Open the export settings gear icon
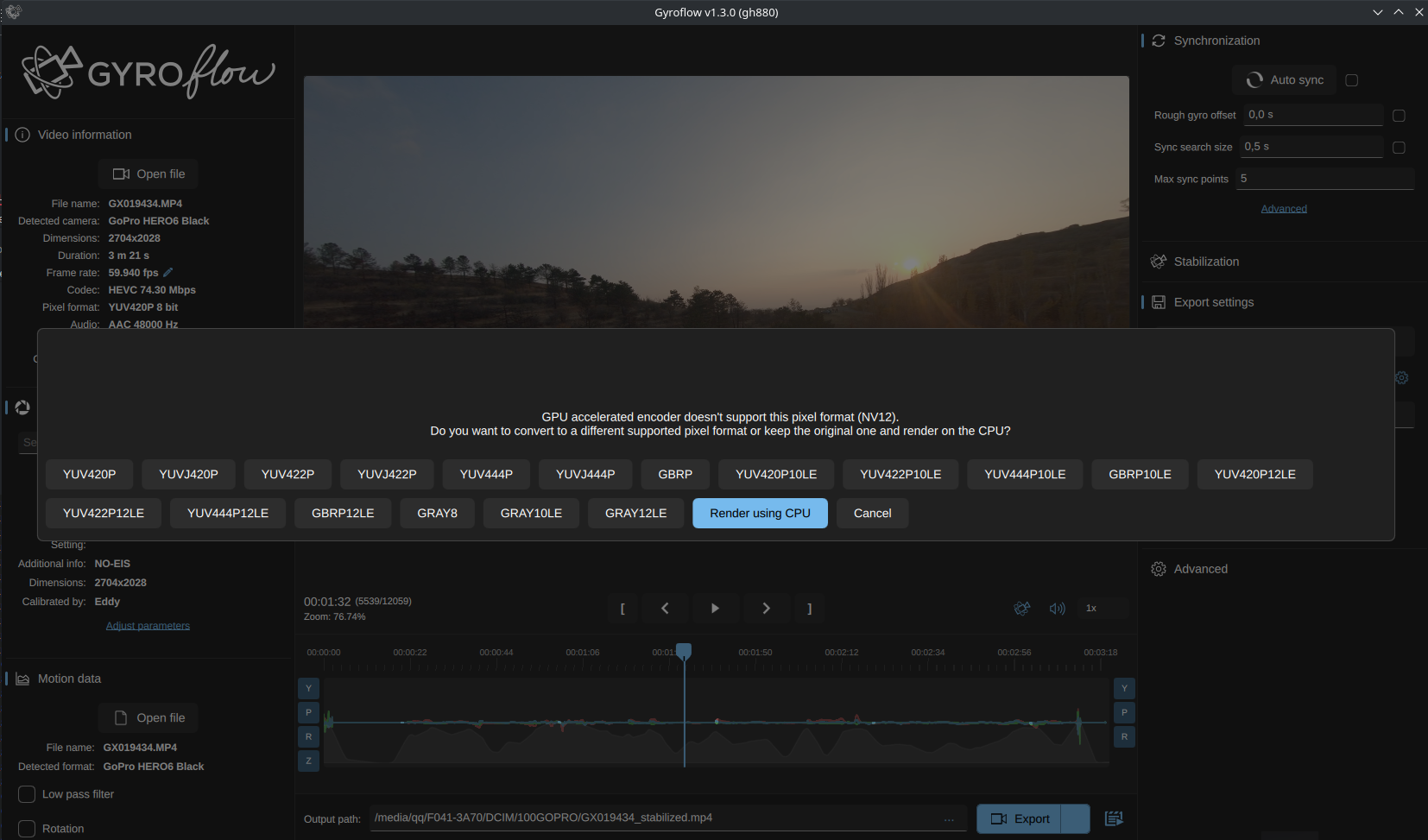Viewport: 1428px width, 840px height. (x=1401, y=377)
